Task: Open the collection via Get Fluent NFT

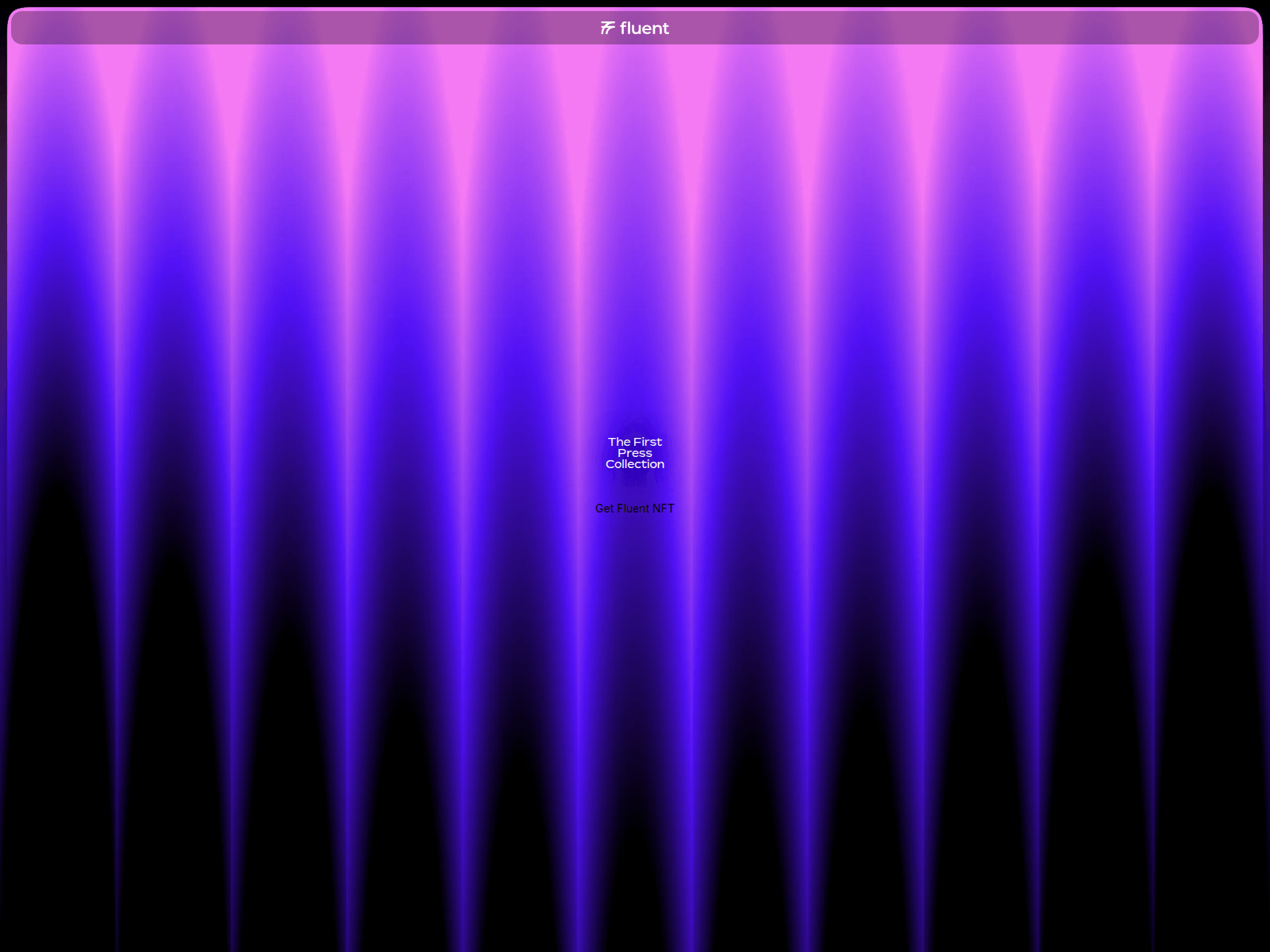Action: coord(634,509)
